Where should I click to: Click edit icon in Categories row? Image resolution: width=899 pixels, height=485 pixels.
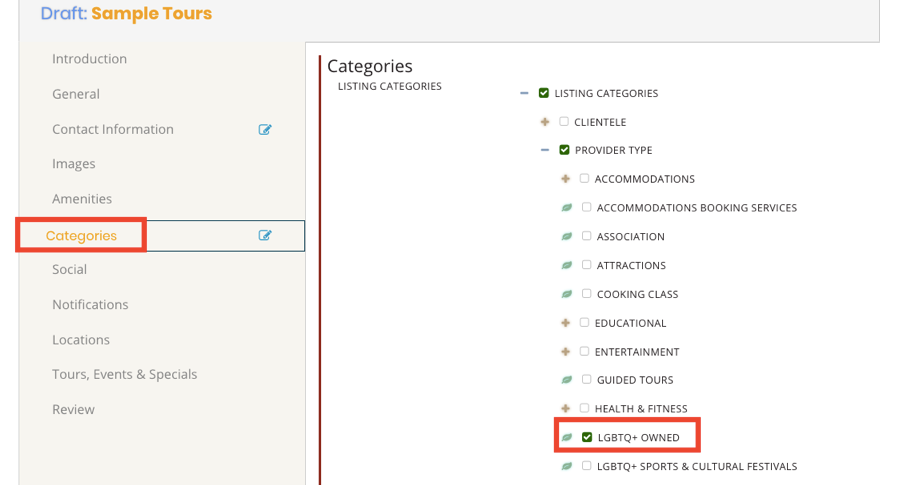tap(265, 235)
